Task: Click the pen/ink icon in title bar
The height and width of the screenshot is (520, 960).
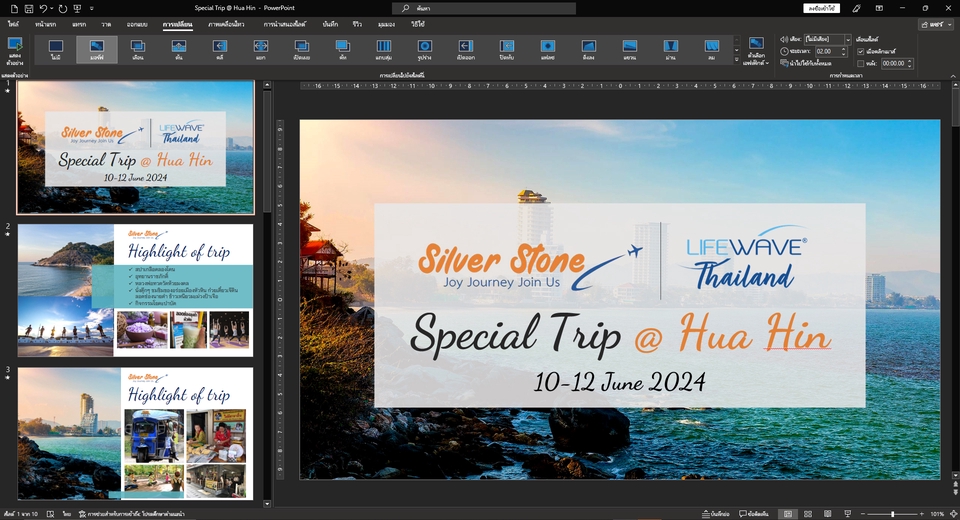Action: click(857, 9)
